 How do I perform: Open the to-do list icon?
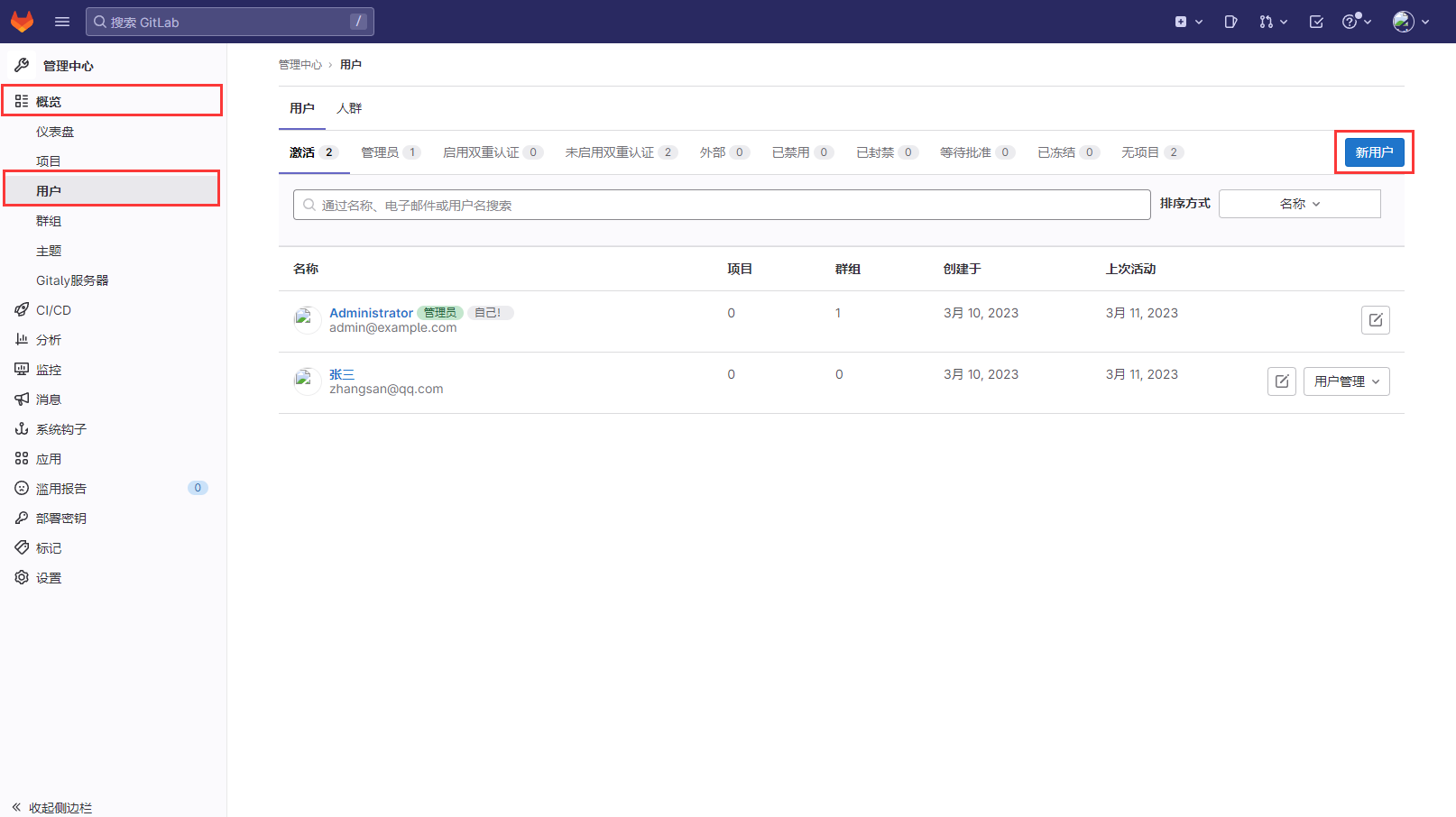point(1316,22)
